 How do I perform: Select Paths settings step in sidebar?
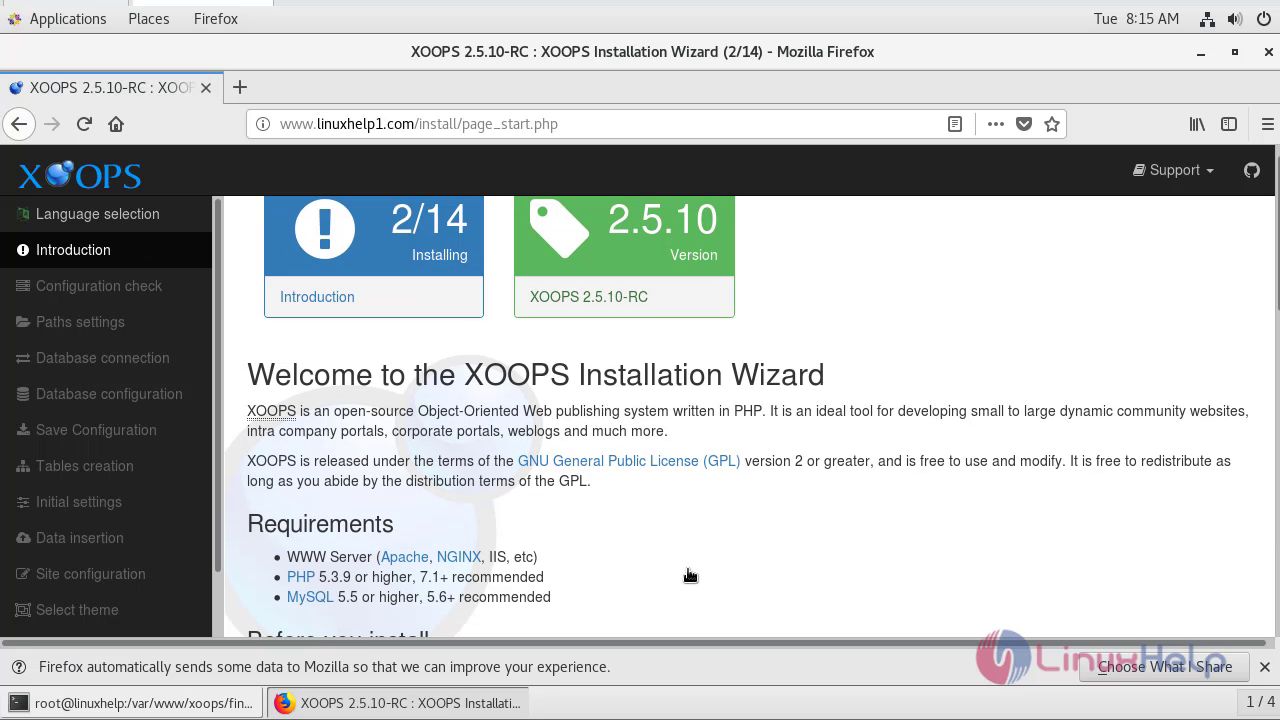(x=106, y=322)
